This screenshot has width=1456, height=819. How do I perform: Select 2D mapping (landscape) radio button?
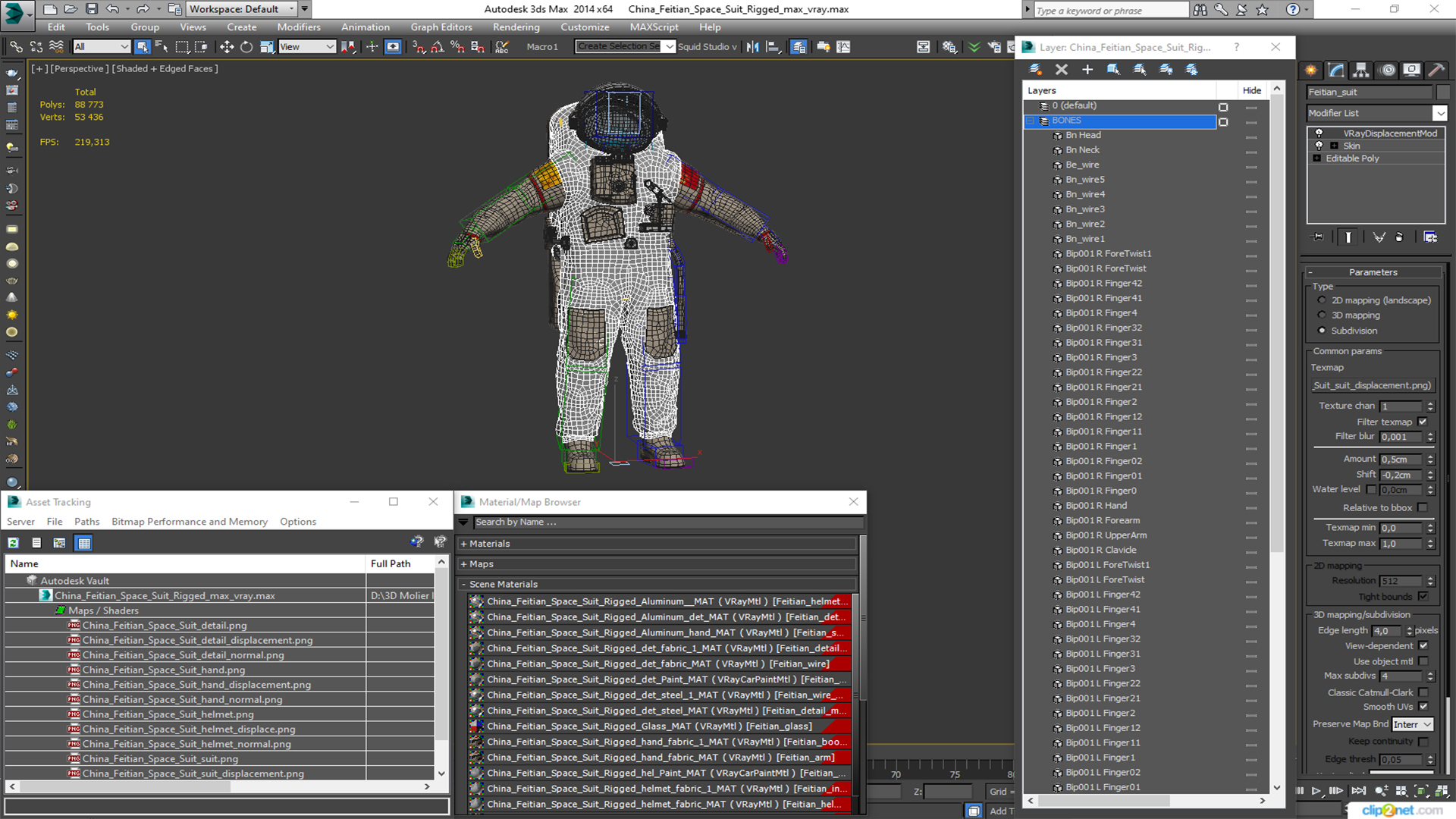point(1322,300)
